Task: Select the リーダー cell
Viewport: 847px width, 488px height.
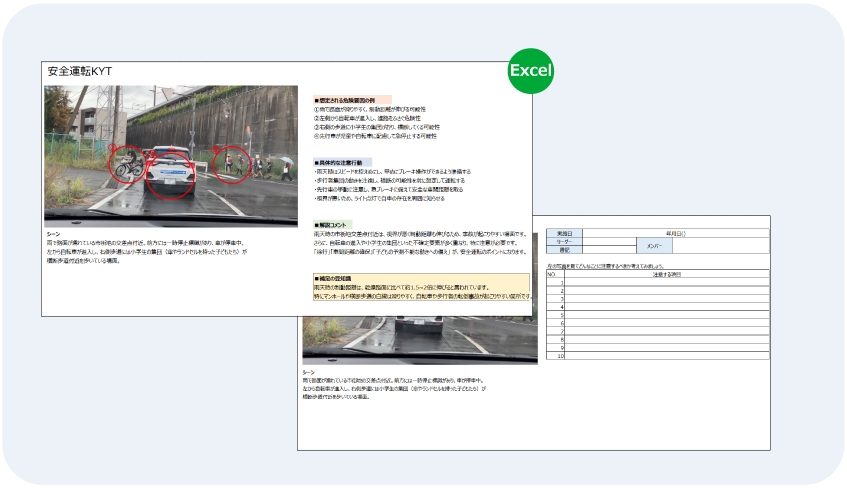Action: (x=565, y=240)
